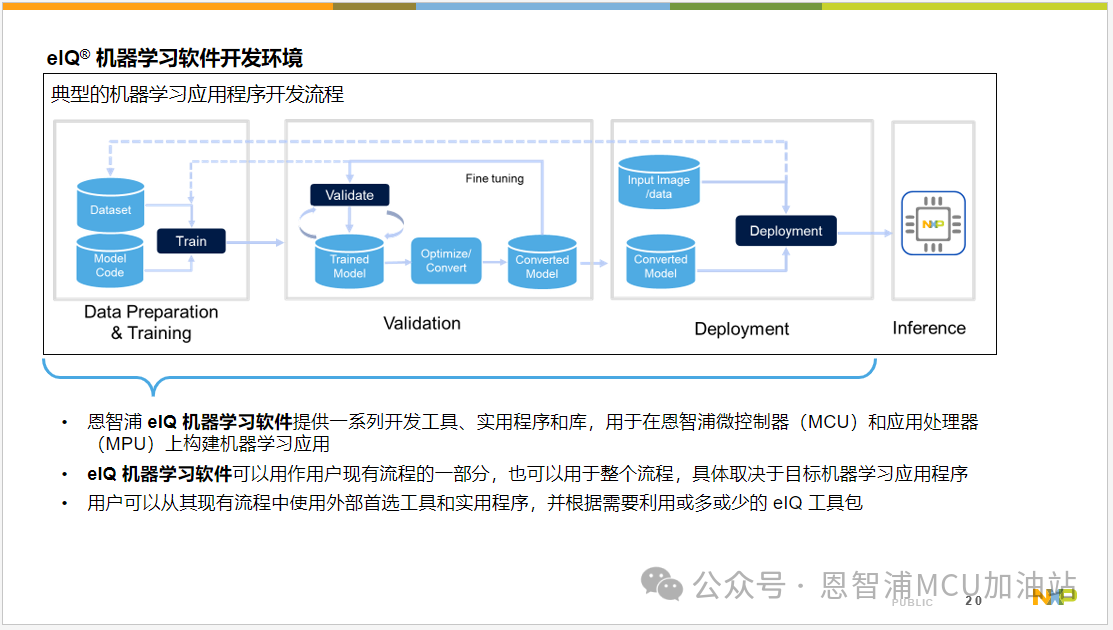Click the bullet starting "恩智浦 eIQ 机器学习软件提供"

[x=532, y=433]
